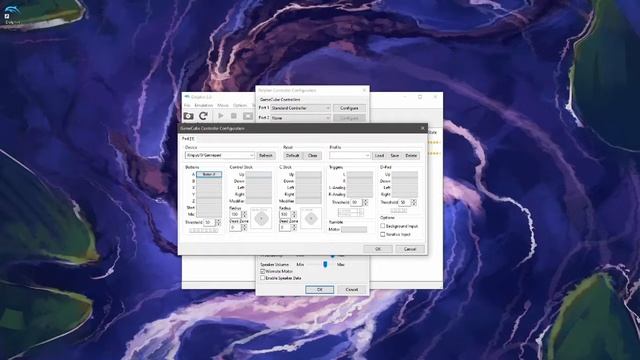Click the Default reset button

coord(293,156)
